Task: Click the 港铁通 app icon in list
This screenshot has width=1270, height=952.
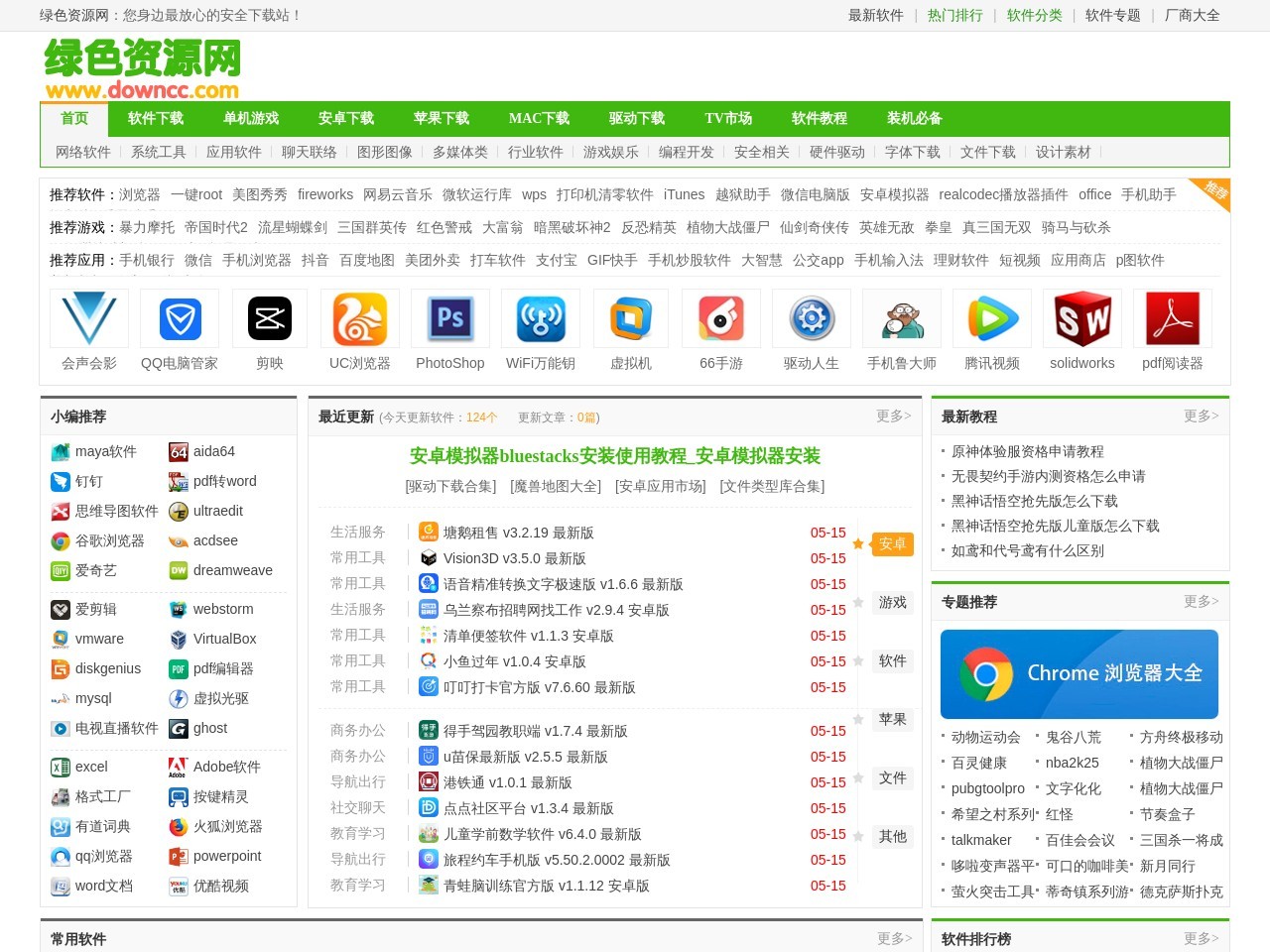Action: (x=429, y=781)
